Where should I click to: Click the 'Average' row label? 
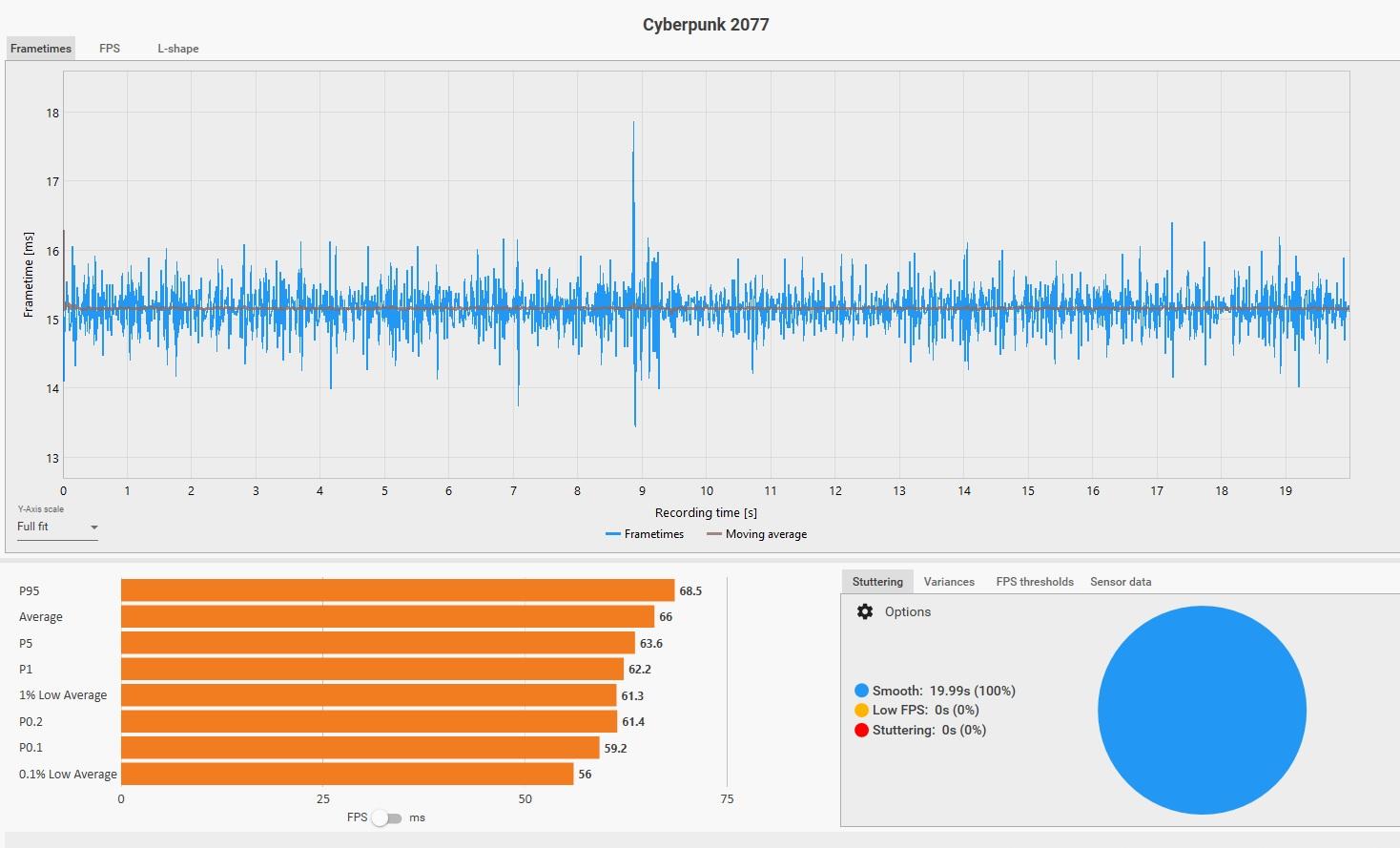pos(41,617)
